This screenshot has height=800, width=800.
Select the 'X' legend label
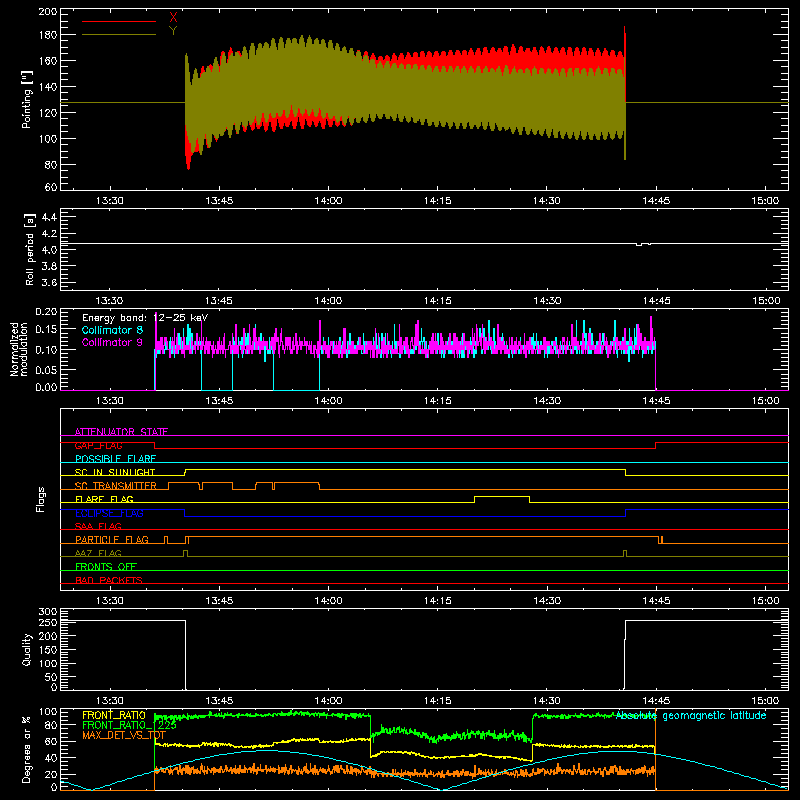click(x=173, y=17)
